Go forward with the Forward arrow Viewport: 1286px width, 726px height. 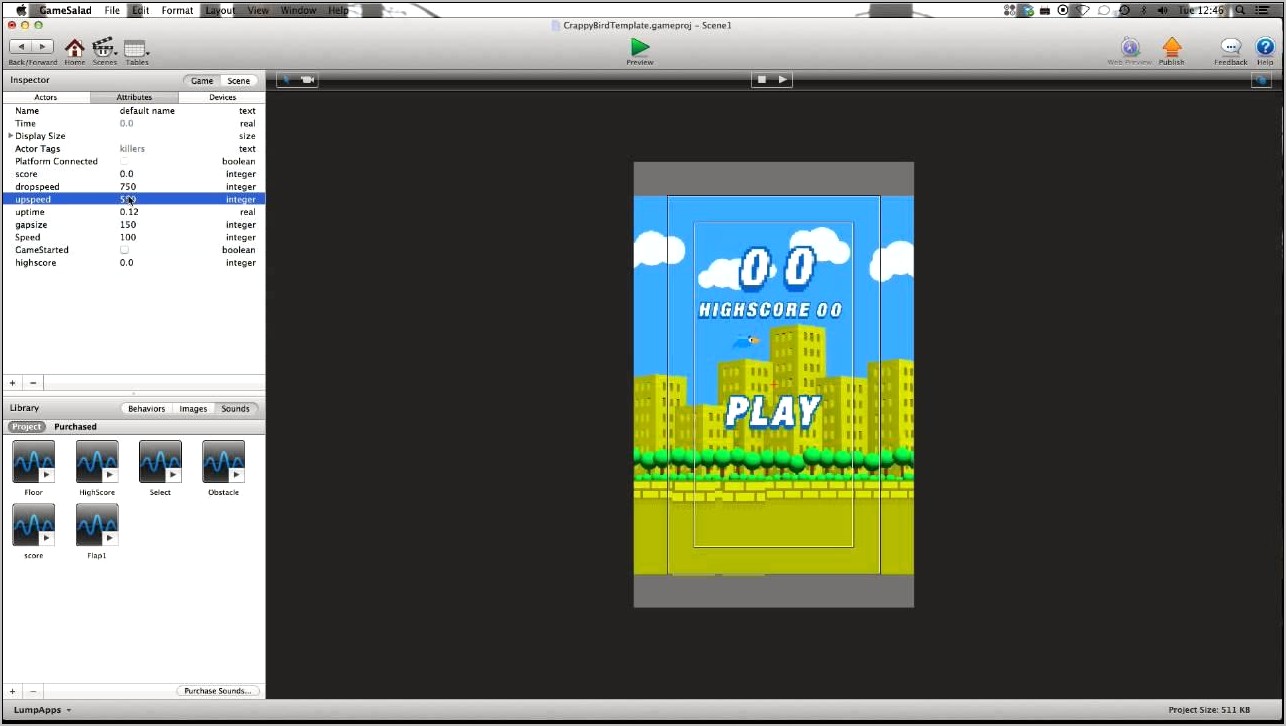42,46
